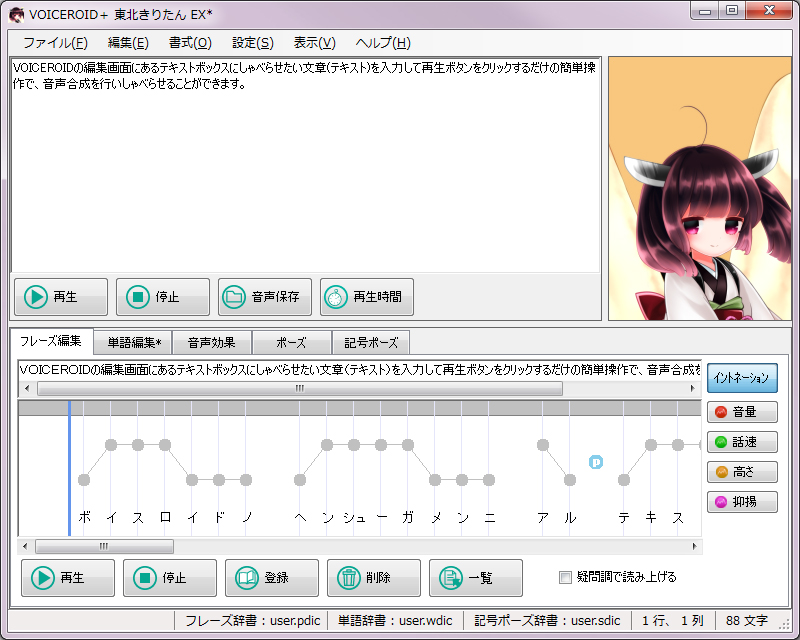Stop playback with the upper 停止 button
The image size is (800, 640).
point(163,297)
